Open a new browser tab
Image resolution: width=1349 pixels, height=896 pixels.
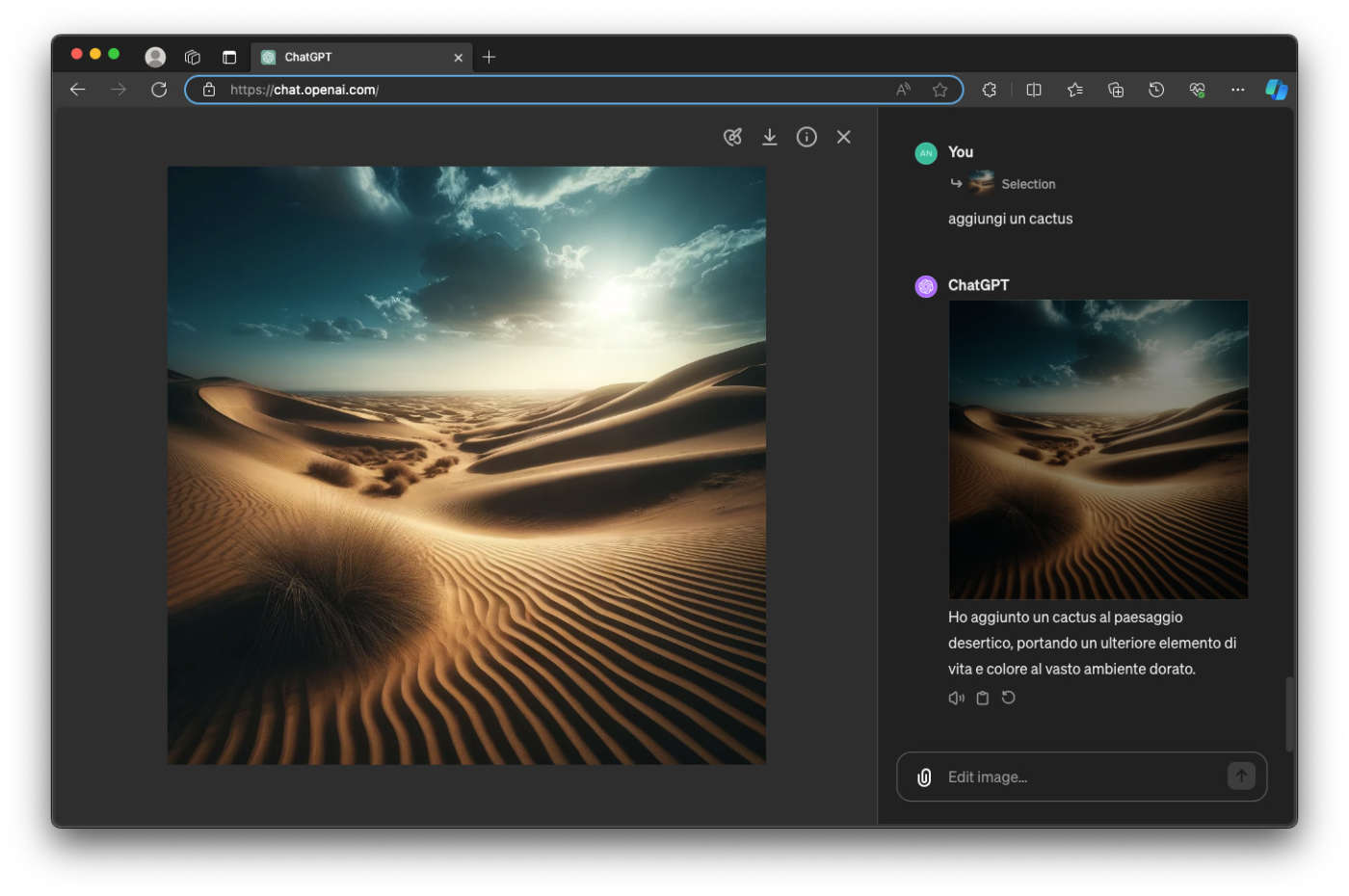(x=489, y=57)
